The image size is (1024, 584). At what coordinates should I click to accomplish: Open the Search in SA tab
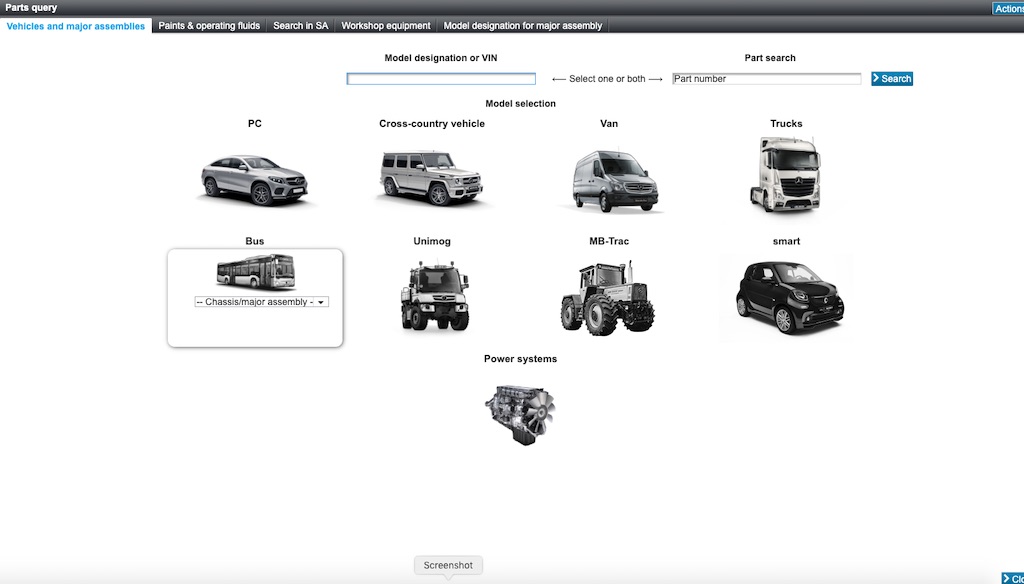point(301,26)
